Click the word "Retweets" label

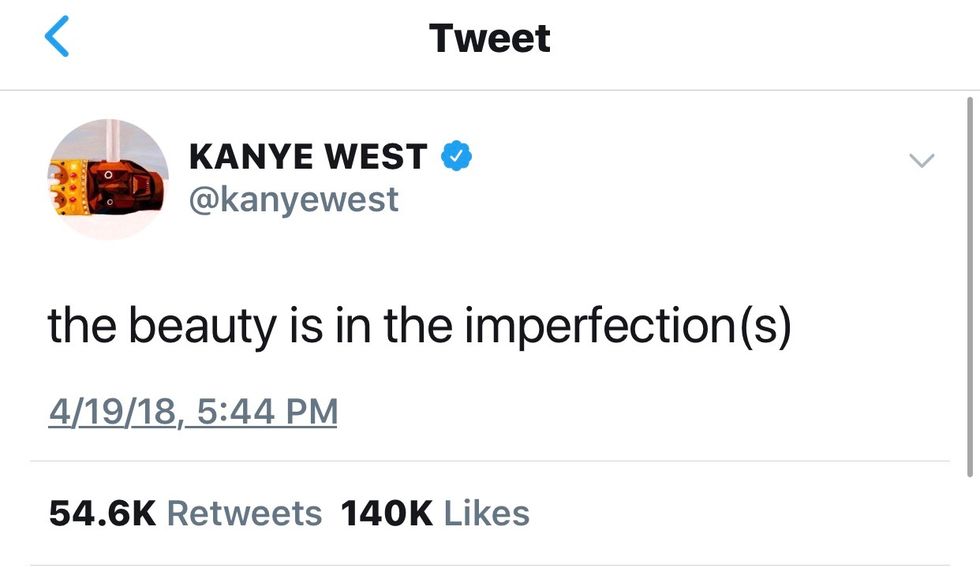[x=244, y=513]
